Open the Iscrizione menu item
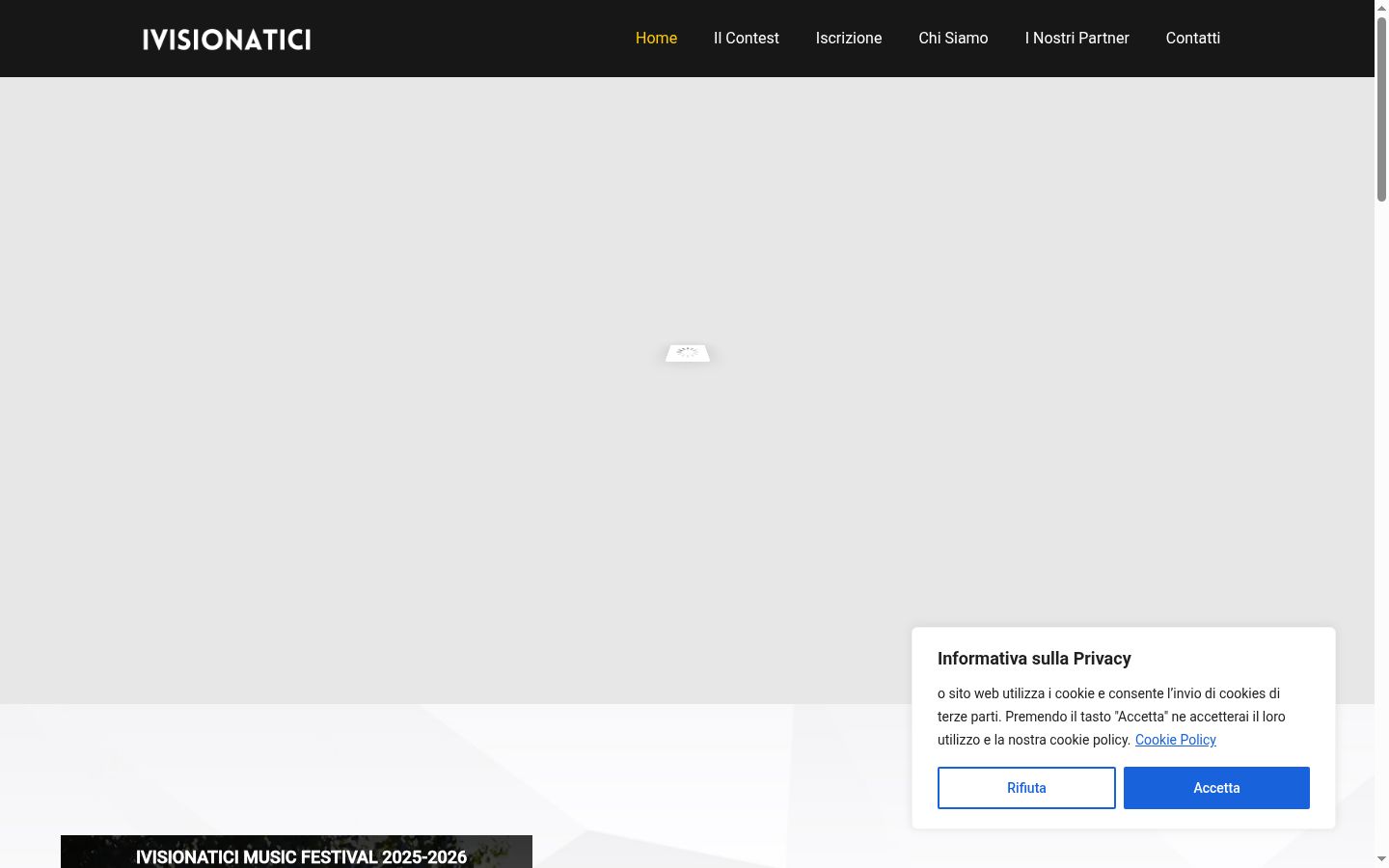 pos(849,39)
